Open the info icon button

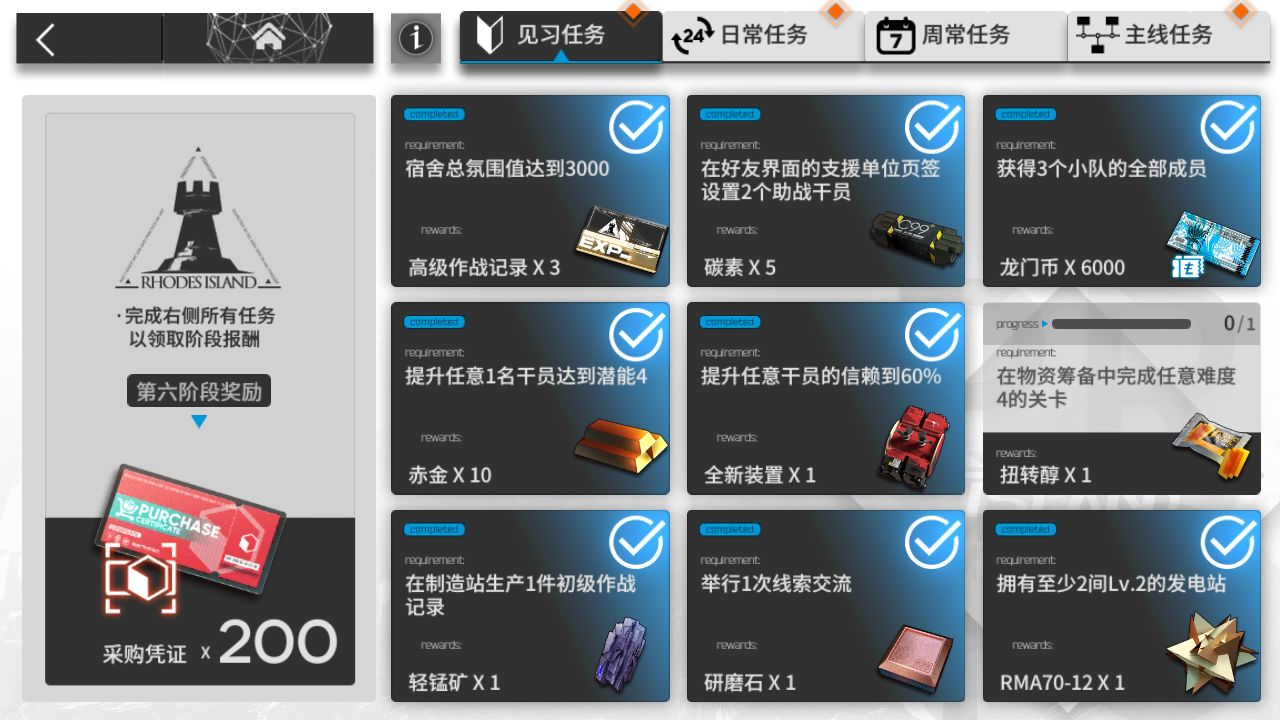click(415, 39)
